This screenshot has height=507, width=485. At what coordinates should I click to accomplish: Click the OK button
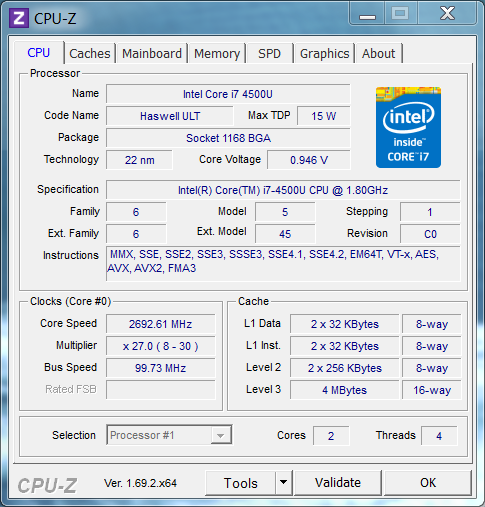tap(428, 483)
